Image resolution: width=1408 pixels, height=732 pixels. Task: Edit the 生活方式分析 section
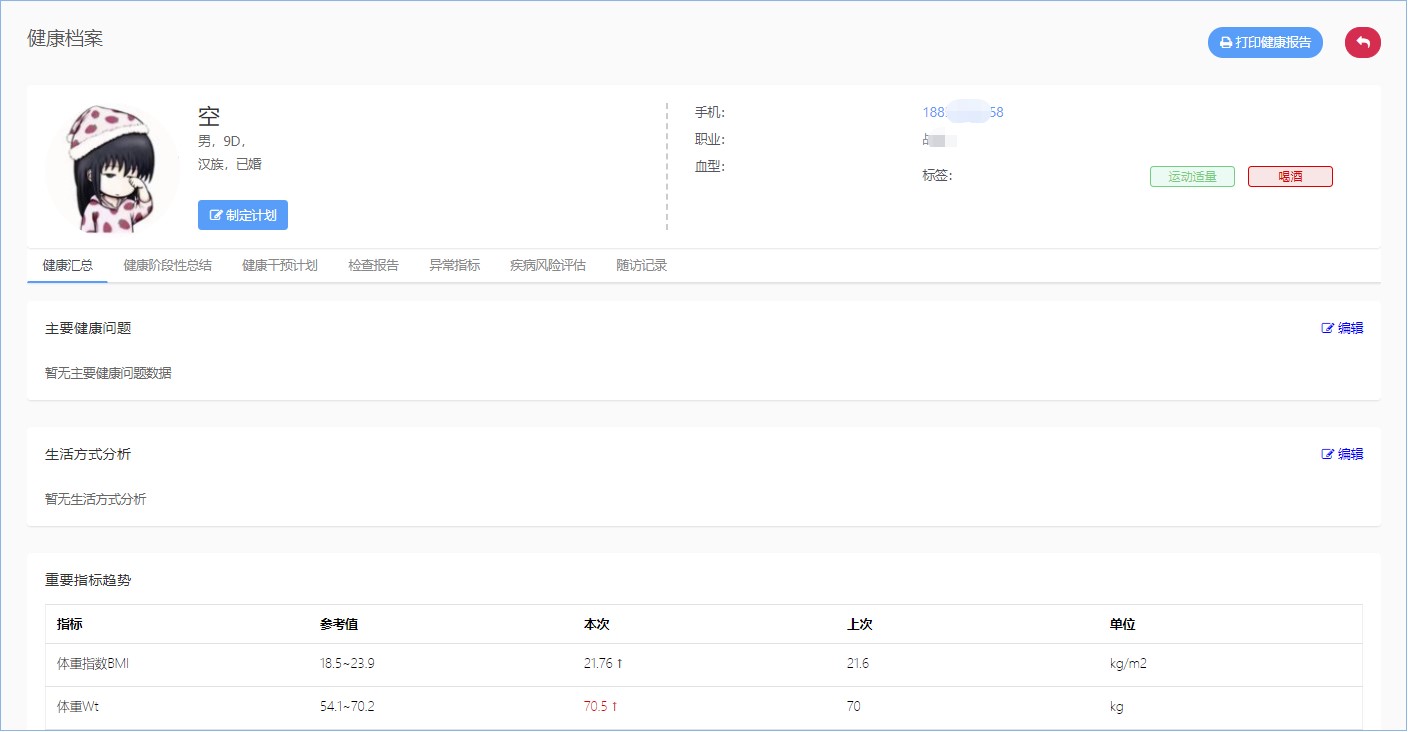tap(1342, 454)
